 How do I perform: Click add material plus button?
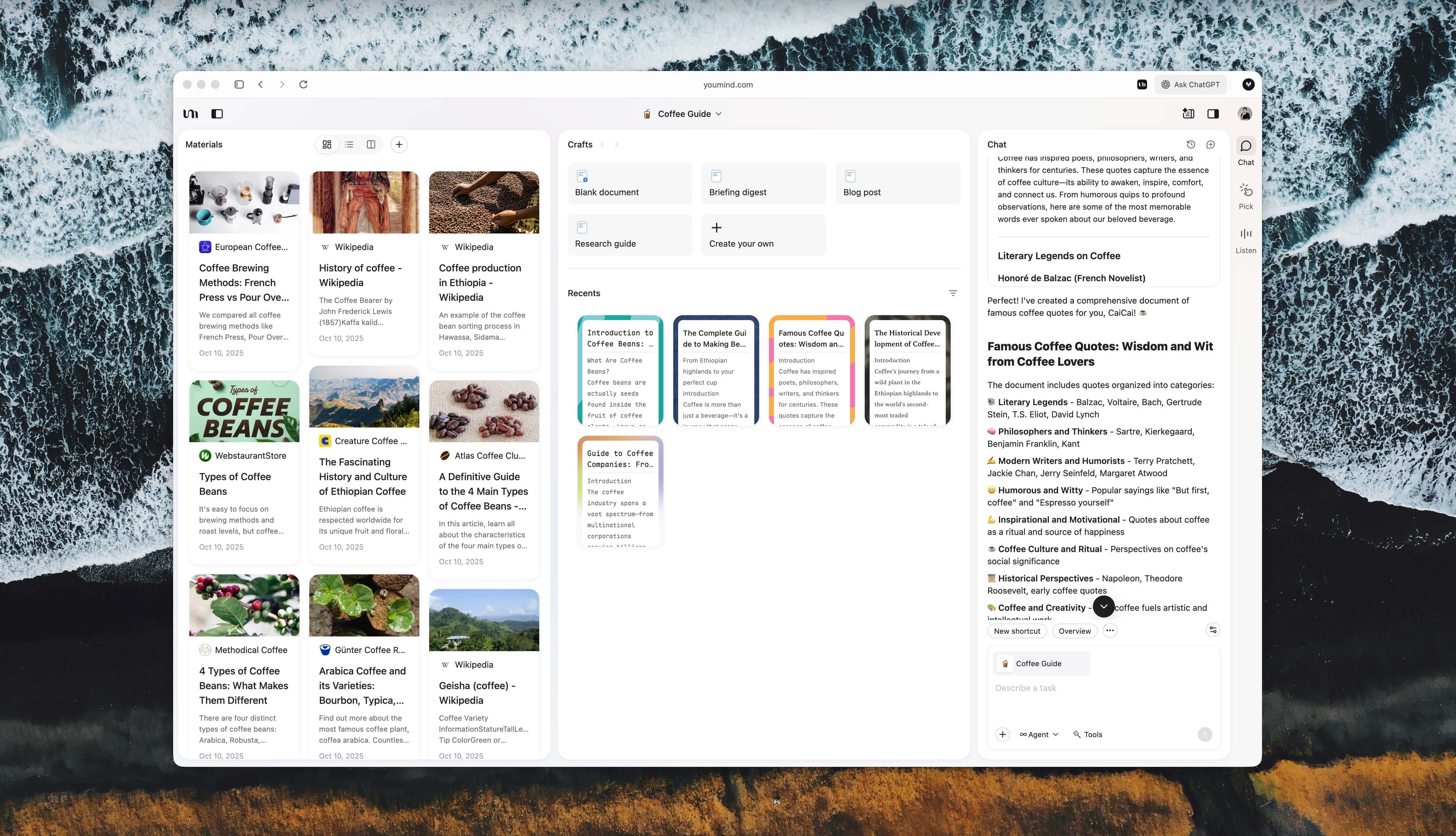coord(399,145)
